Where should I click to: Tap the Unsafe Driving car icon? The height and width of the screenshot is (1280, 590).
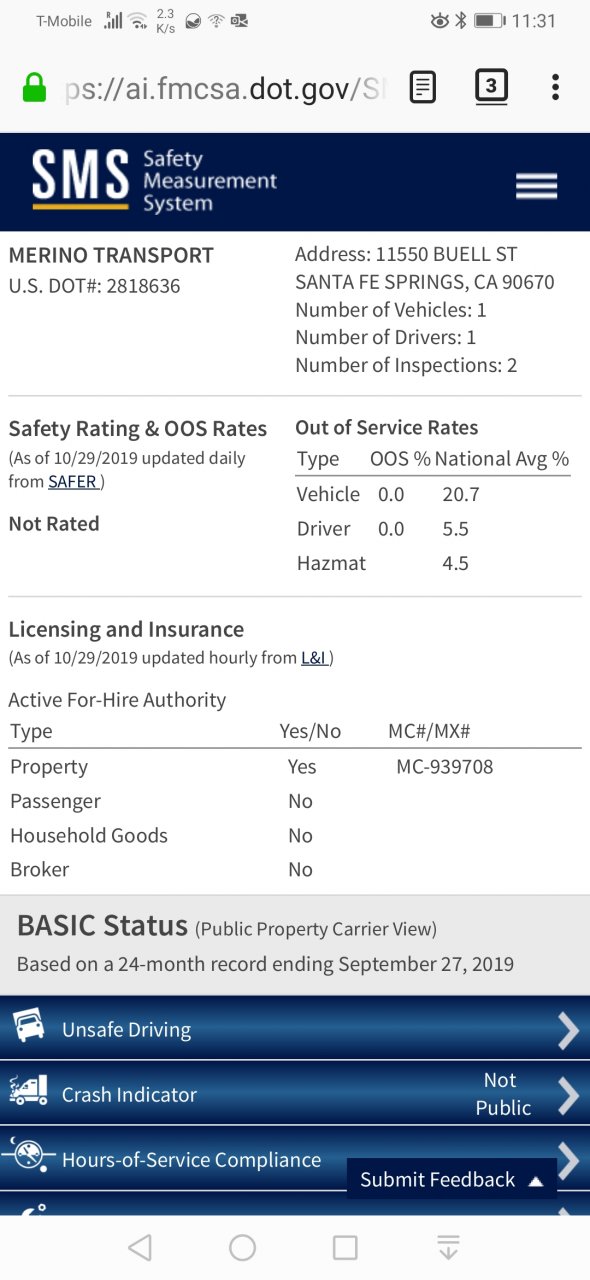coord(28,1026)
